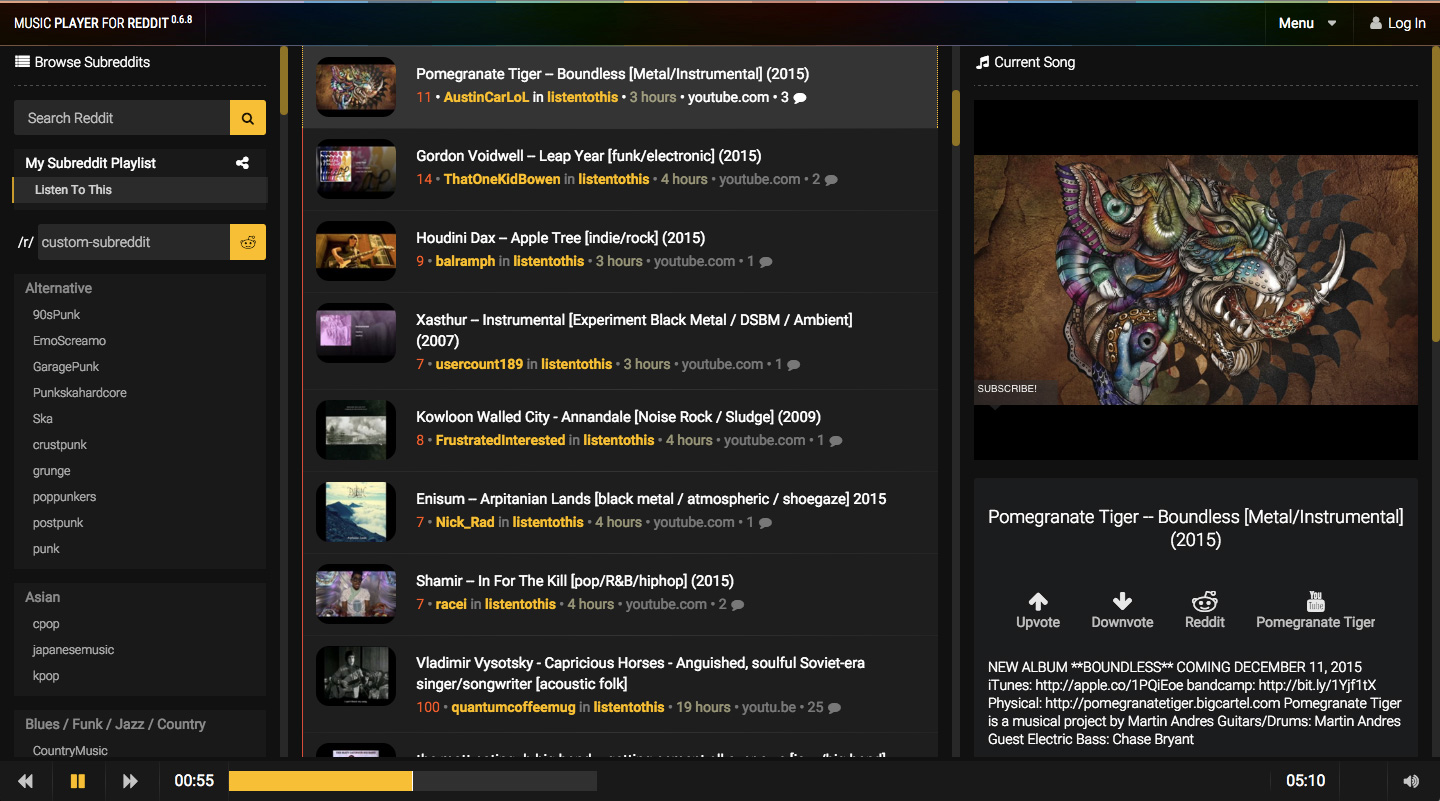Downvote the current song
Image resolution: width=1440 pixels, height=801 pixels.
pos(1122,610)
